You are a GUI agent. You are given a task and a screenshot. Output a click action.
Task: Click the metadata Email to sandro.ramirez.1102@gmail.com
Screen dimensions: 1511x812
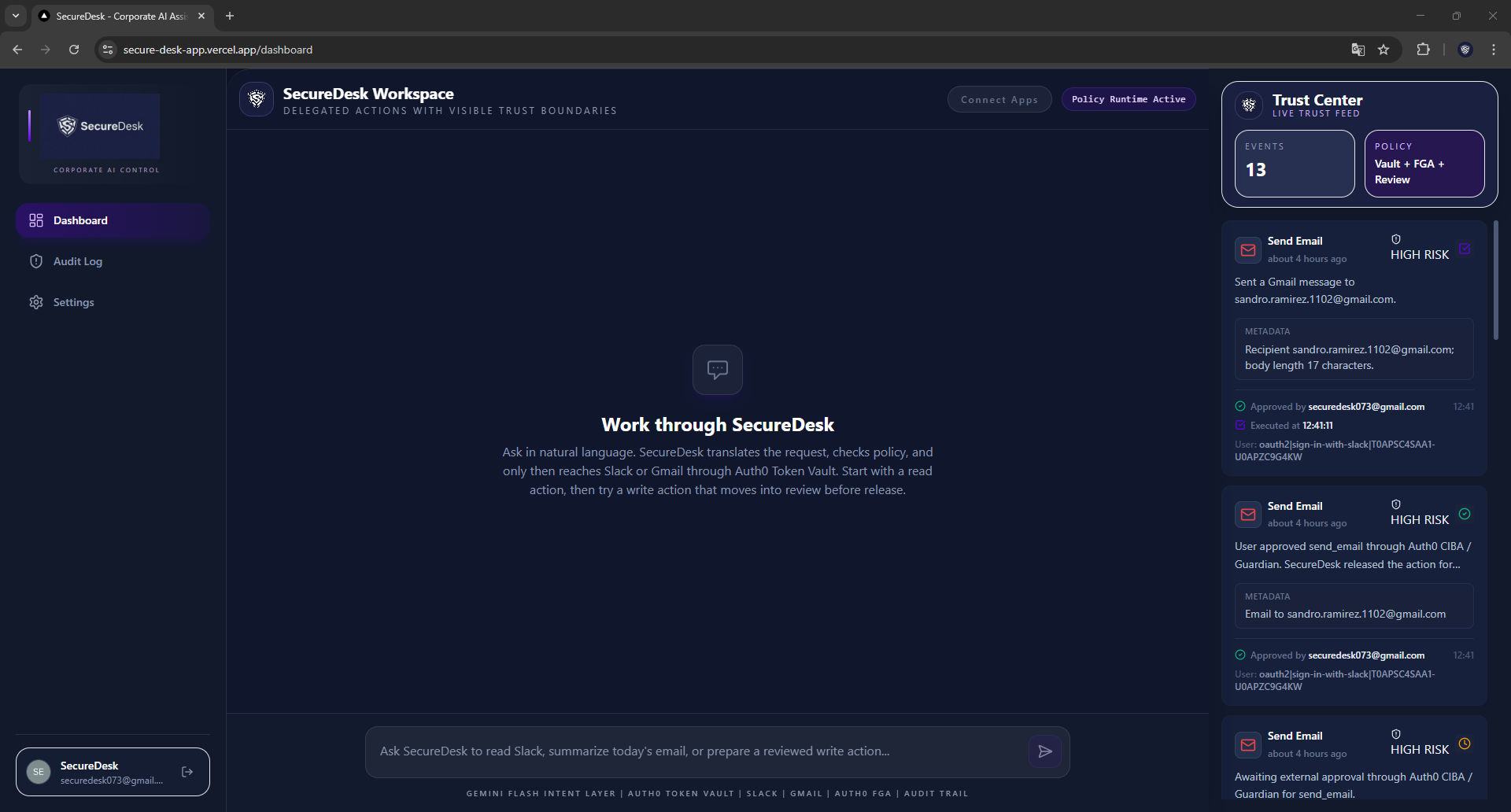pos(1345,614)
